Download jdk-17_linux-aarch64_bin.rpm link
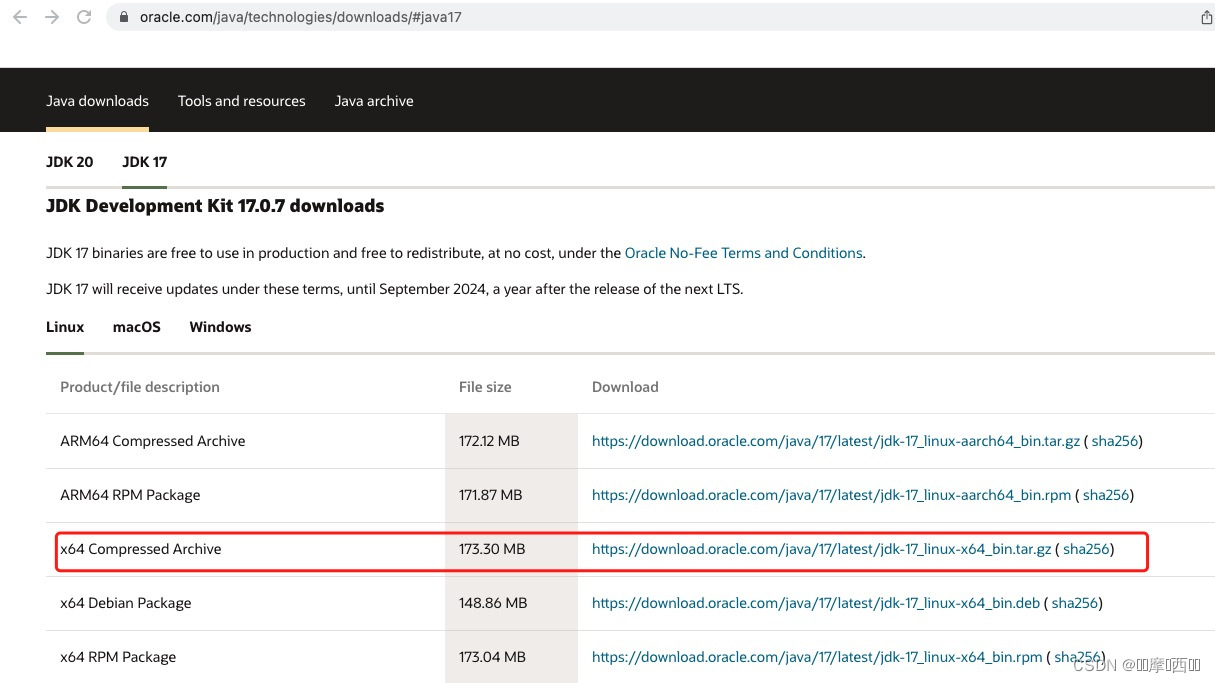This screenshot has width=1215, height=683. coord(831,495)
